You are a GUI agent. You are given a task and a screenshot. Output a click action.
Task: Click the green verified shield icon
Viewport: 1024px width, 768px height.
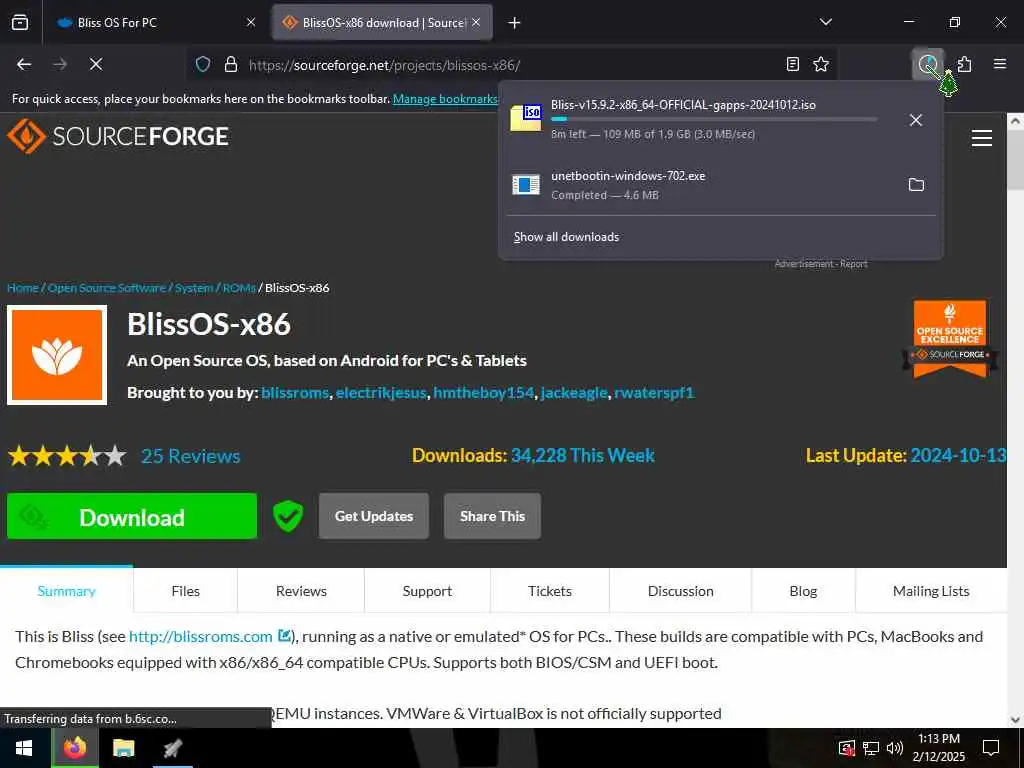tap(288, 516)
